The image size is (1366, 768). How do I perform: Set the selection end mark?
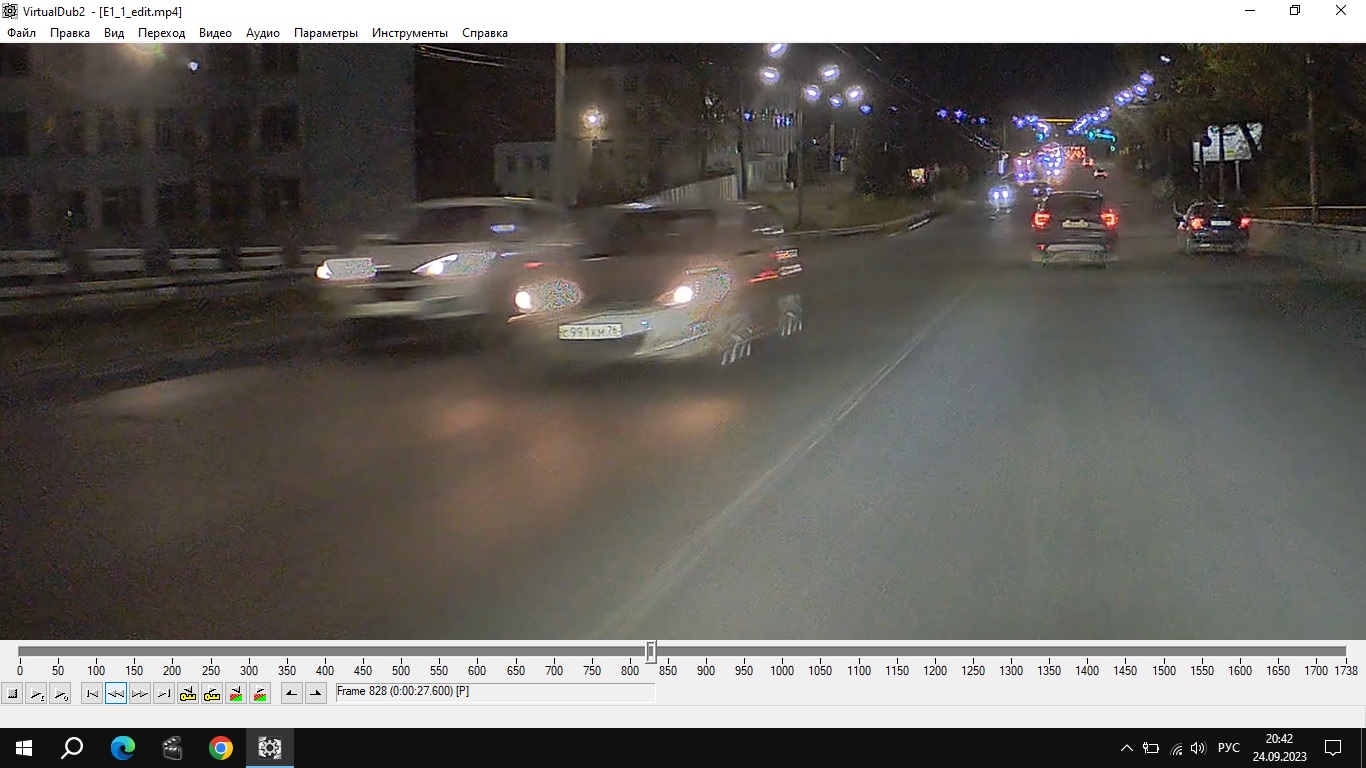[316, 693]
